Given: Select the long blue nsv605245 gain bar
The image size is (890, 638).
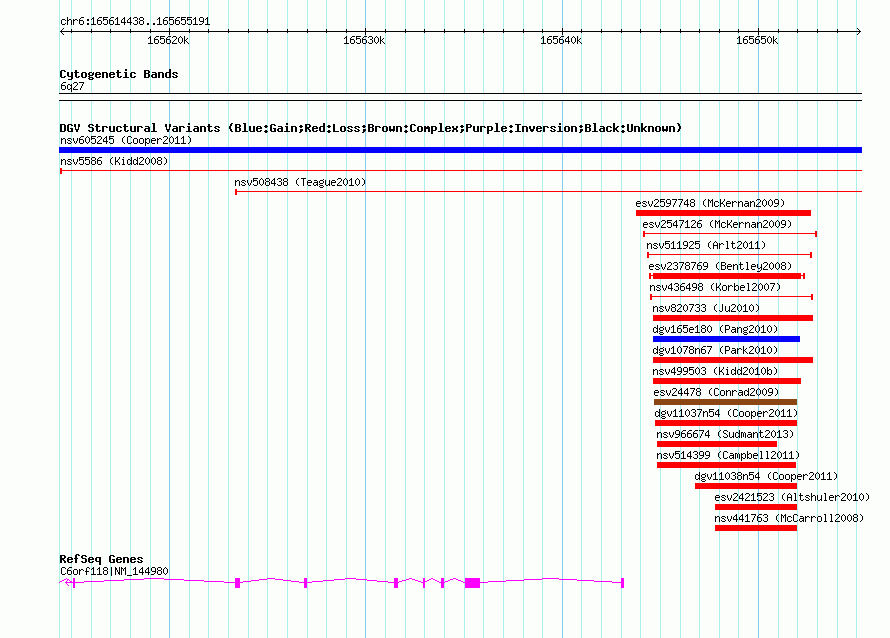Looking at the screenshot, I should click(460, 150).
